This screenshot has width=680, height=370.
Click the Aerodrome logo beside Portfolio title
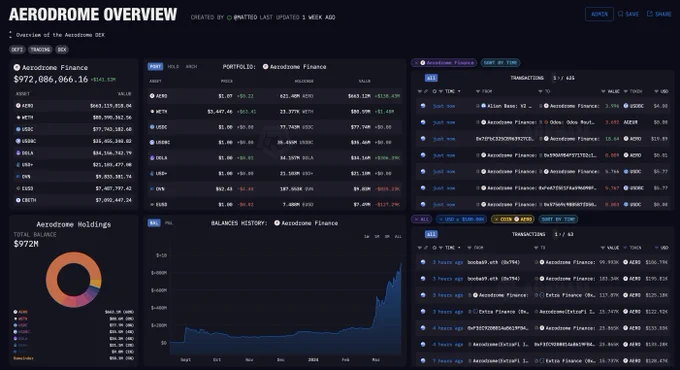(265, 67)
